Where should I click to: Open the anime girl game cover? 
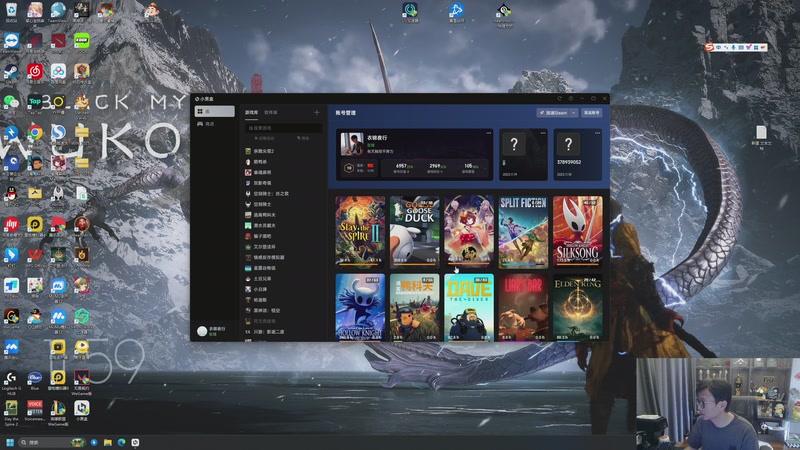click(469, 231)
